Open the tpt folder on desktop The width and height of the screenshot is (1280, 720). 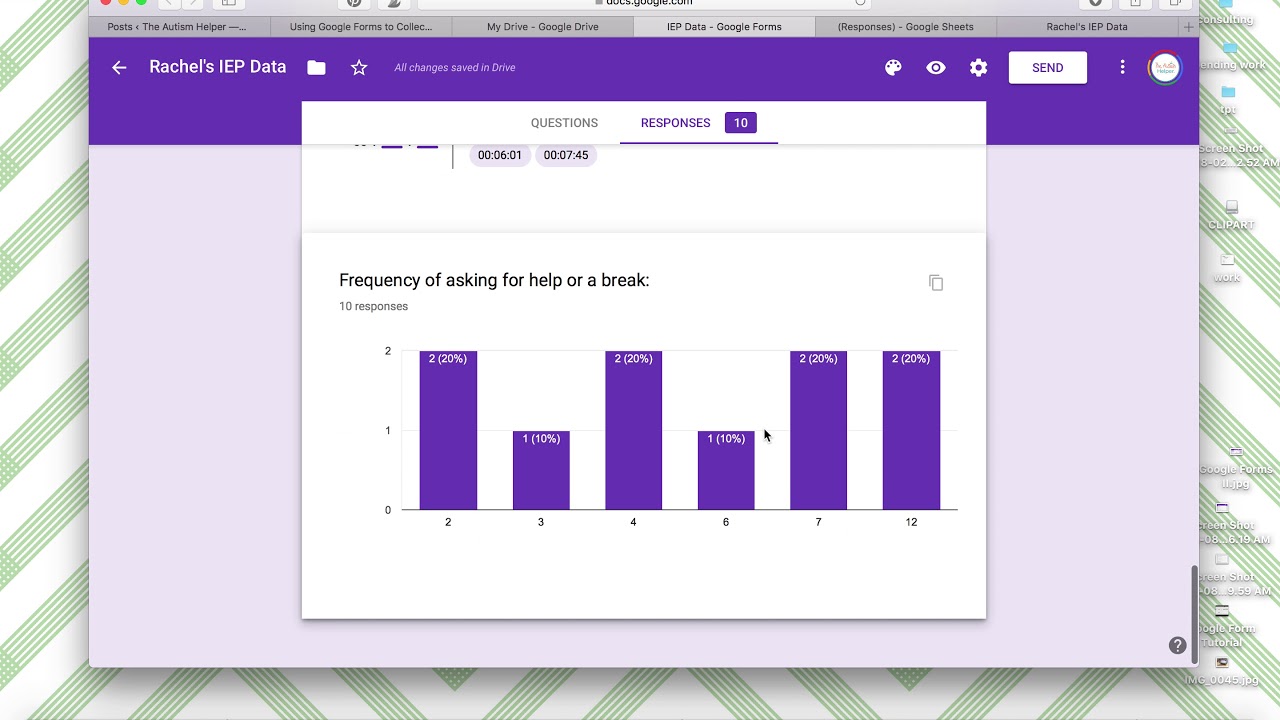(x=1228, y=100)
